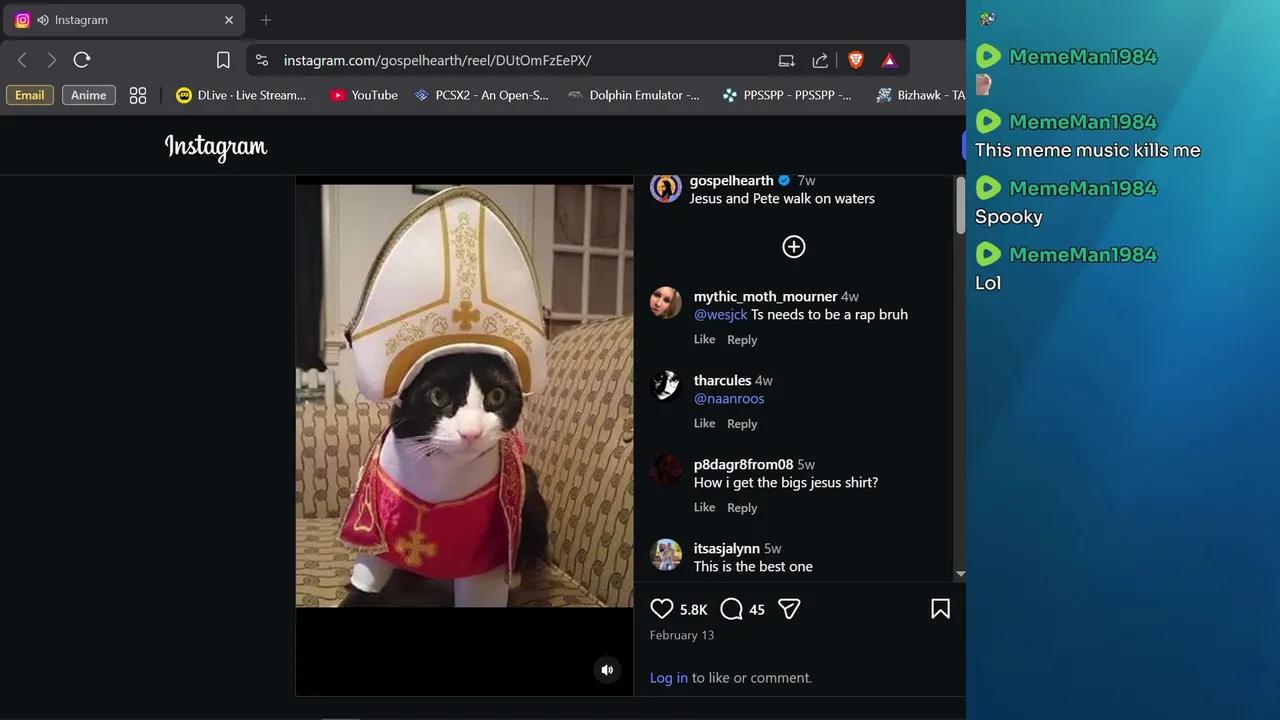This screenshot has width=1280, height=720.
Task: Click chat message 'This meme music kills me'
Action: point(1087,150)
